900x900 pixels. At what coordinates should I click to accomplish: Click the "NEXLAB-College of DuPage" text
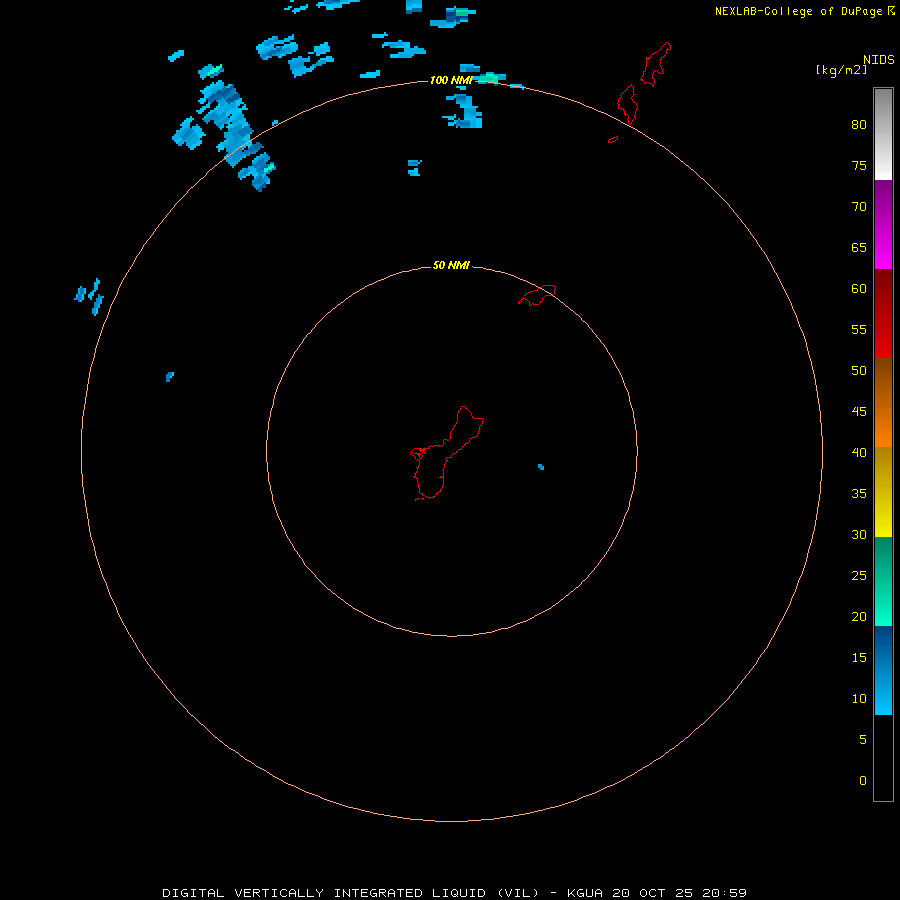tap(798, 11)
